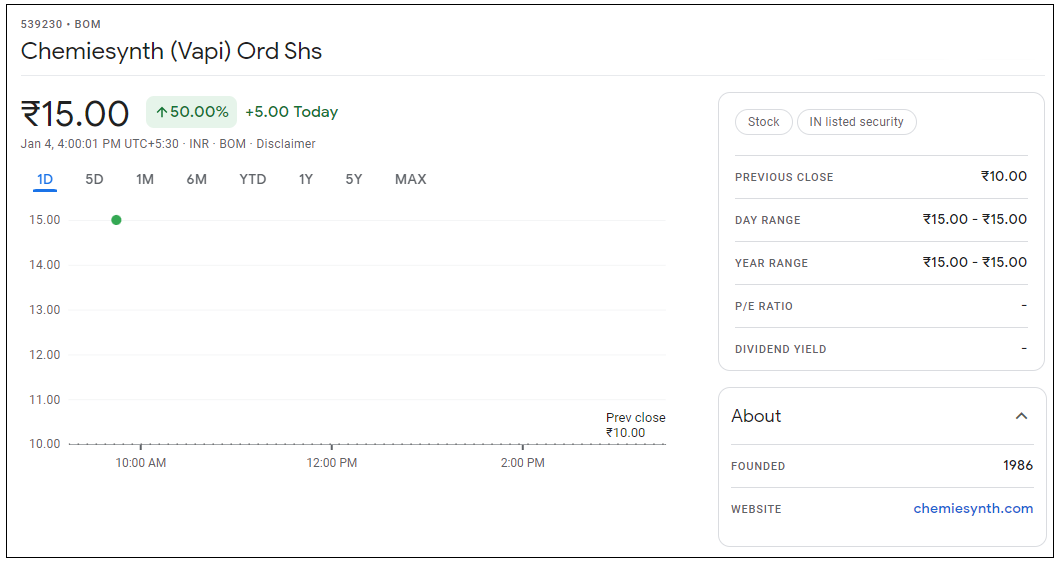Viewport: 1058px width, 563px height.
Task: Click the ₹10.00 previous close value
Action: 1004,176
